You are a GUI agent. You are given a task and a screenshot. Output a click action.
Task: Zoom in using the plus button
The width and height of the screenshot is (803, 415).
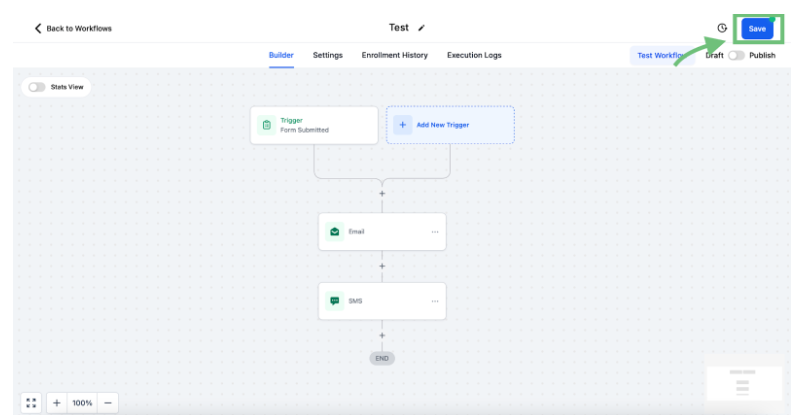57,403
